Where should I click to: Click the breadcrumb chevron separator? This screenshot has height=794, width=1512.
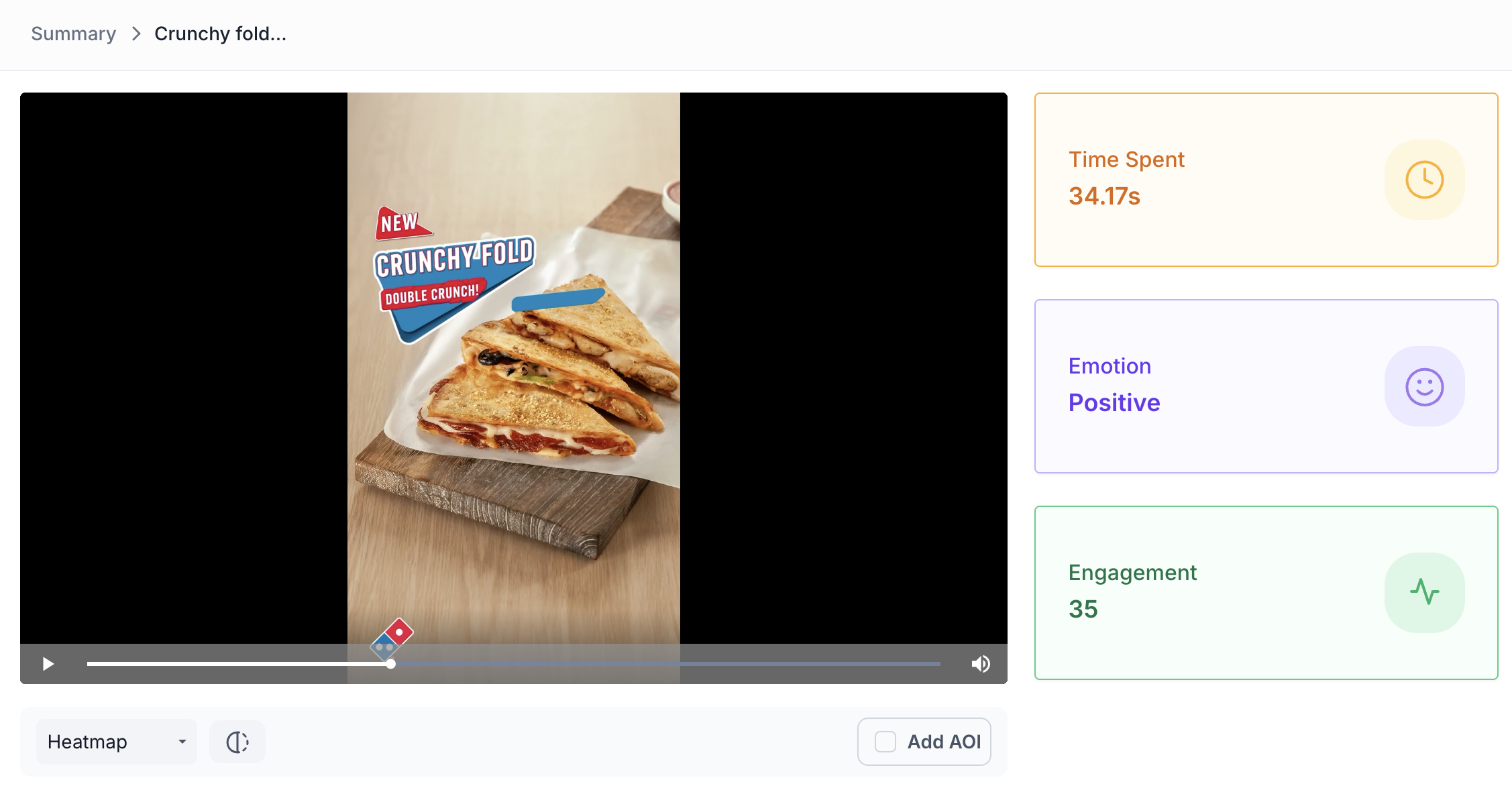pyautogui.click(x=136, y=34)
